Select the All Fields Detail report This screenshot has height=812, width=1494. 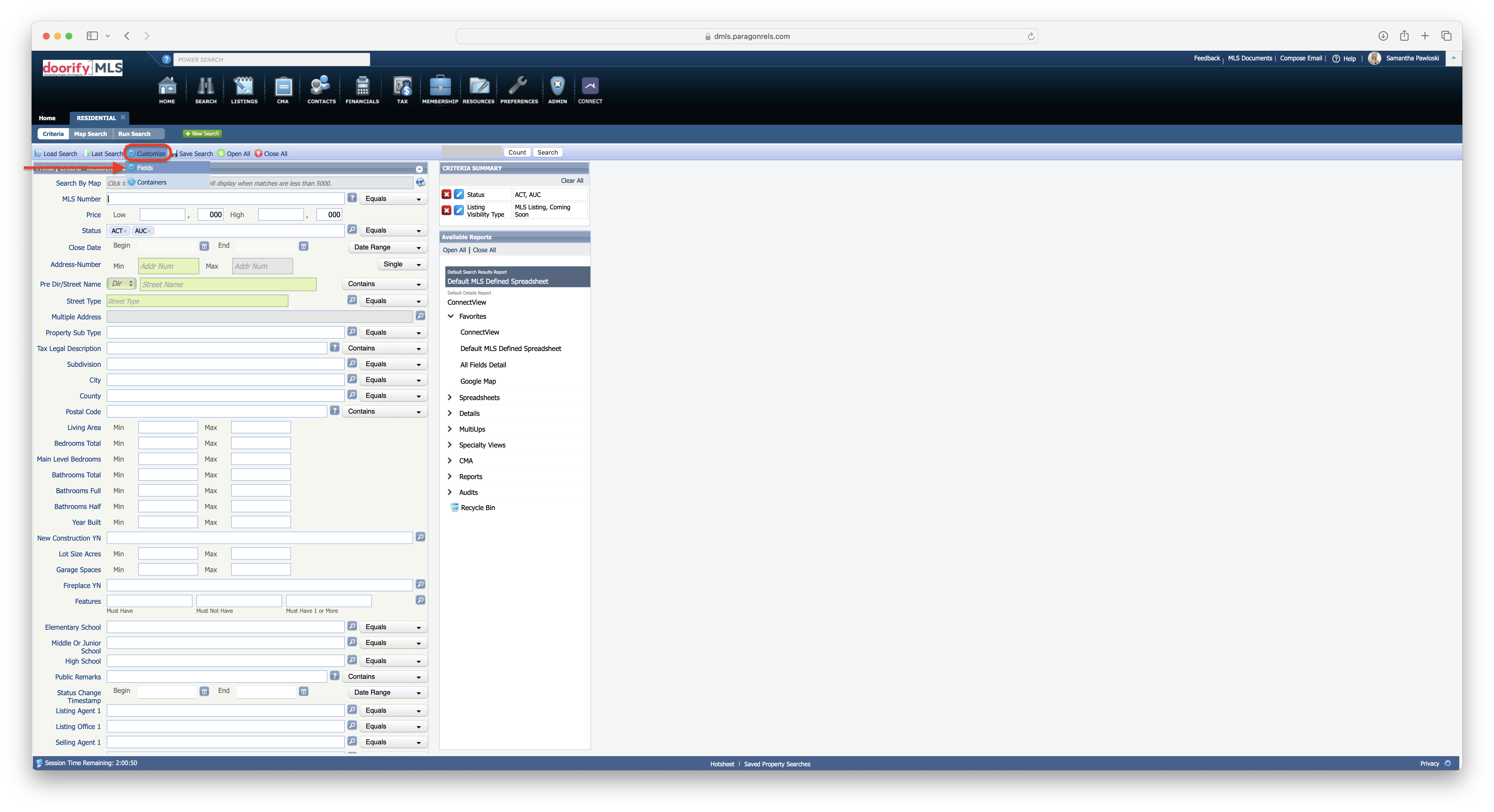pos(483,365)
